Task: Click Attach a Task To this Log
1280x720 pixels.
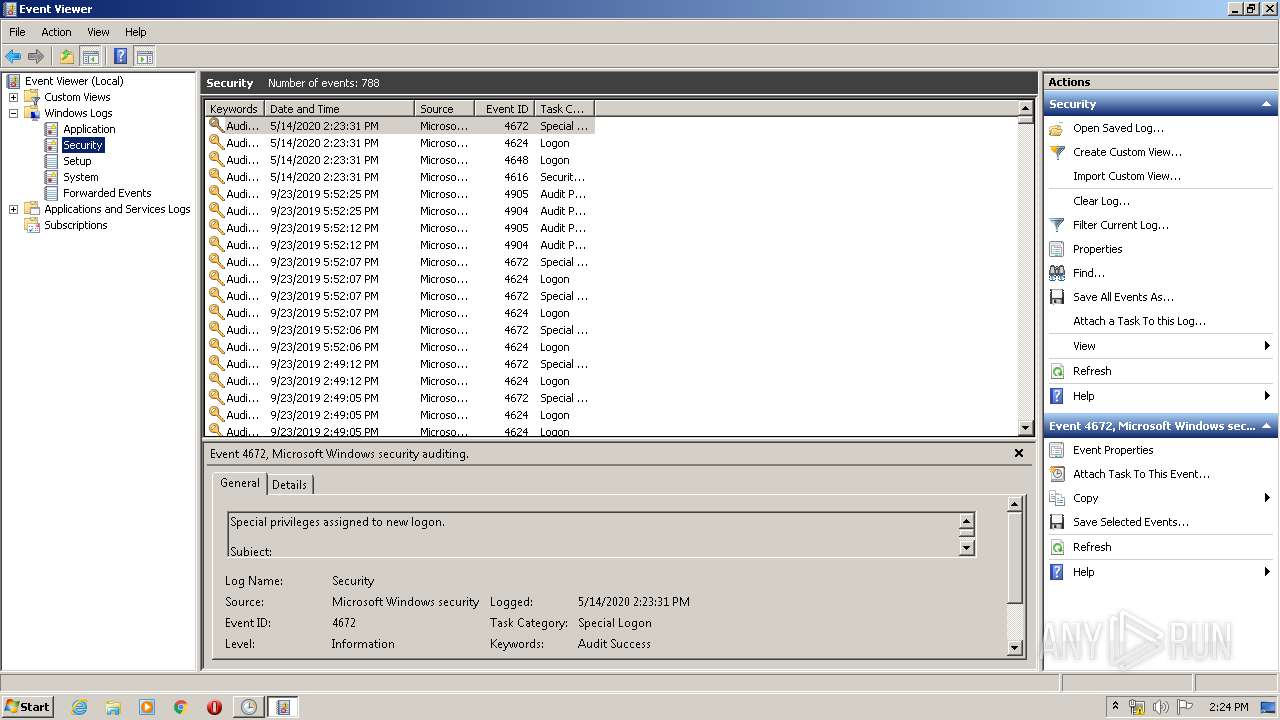Action: [1139, 321]
